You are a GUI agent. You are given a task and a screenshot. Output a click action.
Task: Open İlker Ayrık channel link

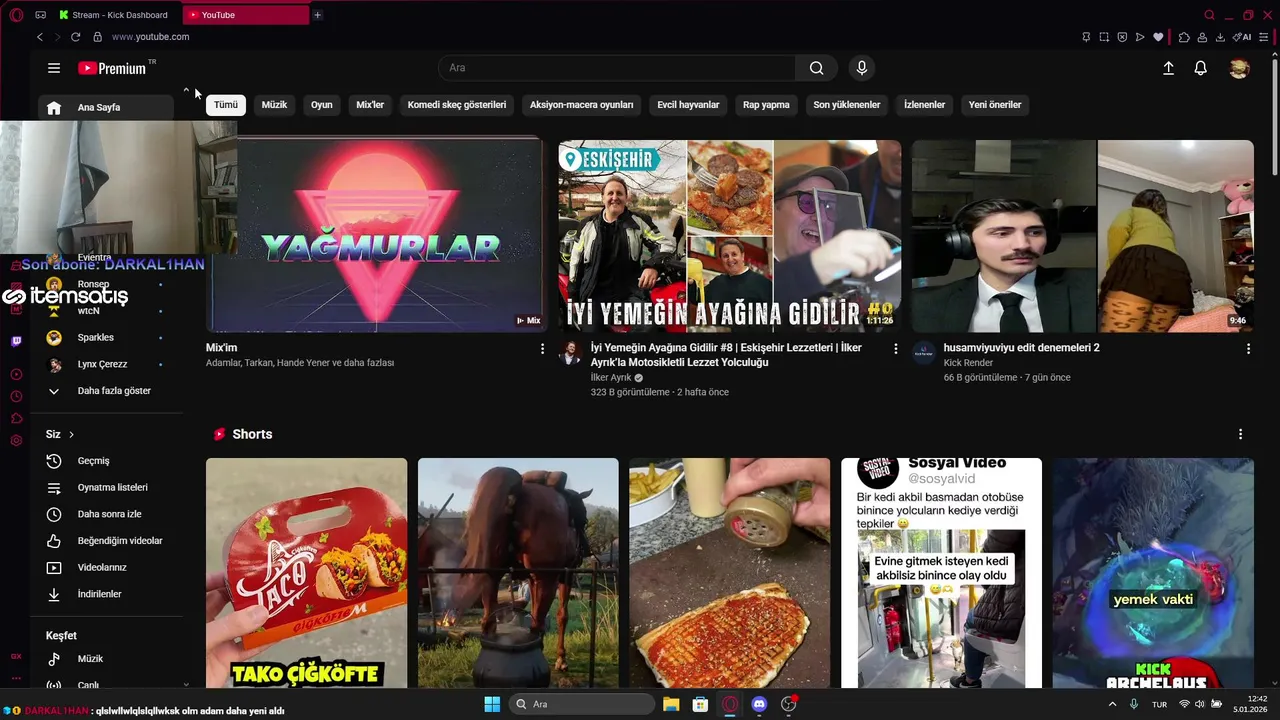pyautogui.click(x=611, y=378)
